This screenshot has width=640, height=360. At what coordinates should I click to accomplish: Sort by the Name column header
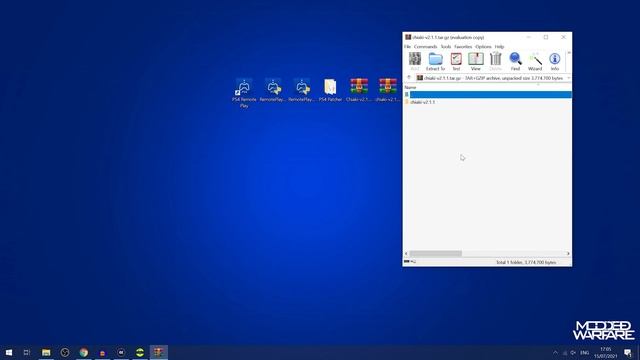point(410,87)
